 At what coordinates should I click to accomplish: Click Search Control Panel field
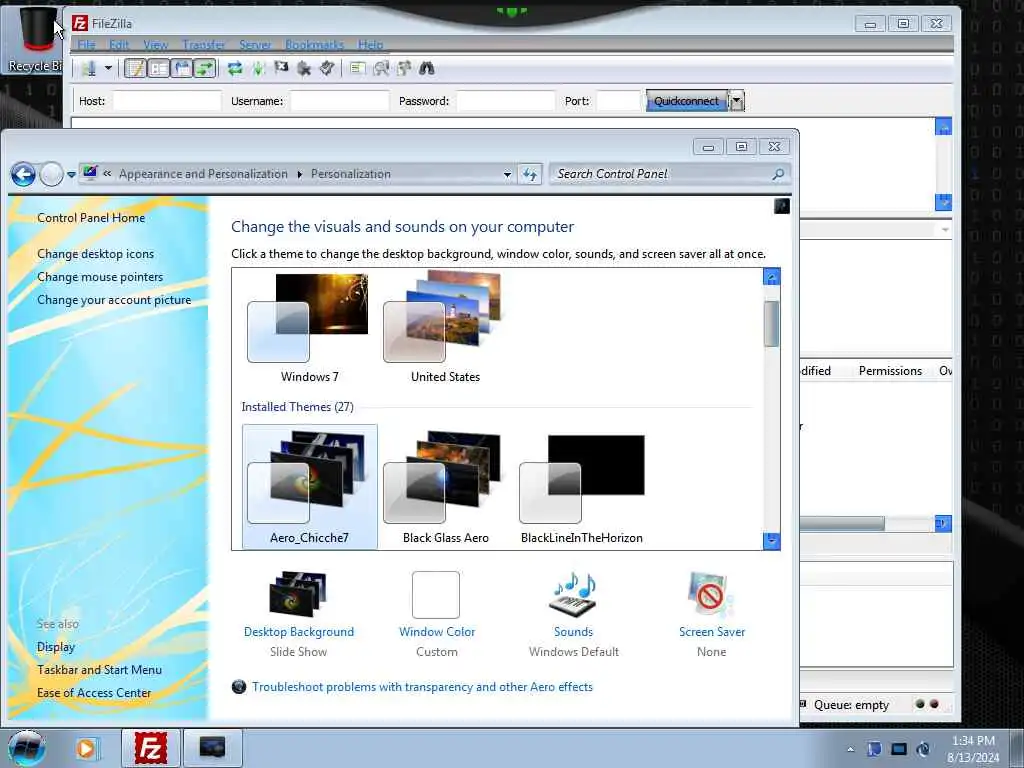[x=661, y=174]
